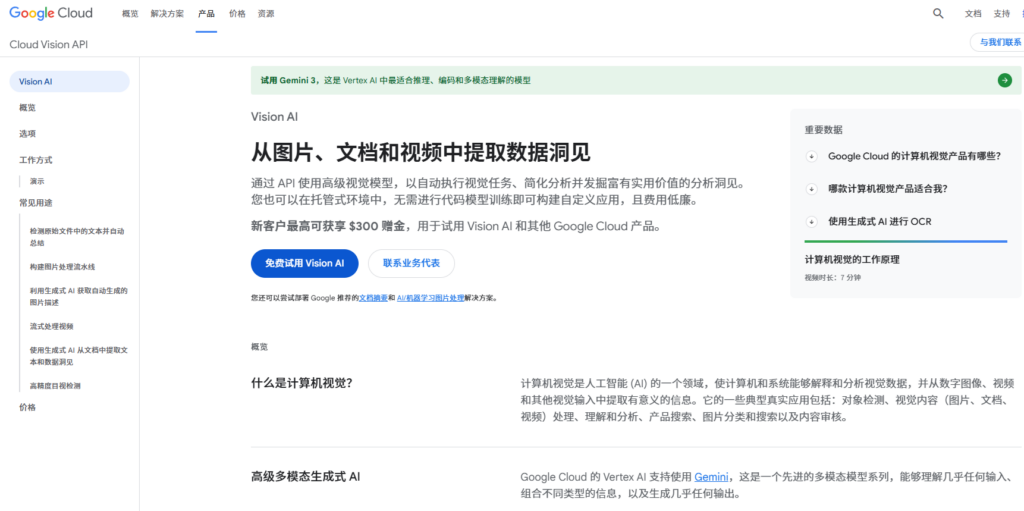The image size is (1024, 511).
Task: Select Vision AI in left sidebar
Action: (36, 82)
